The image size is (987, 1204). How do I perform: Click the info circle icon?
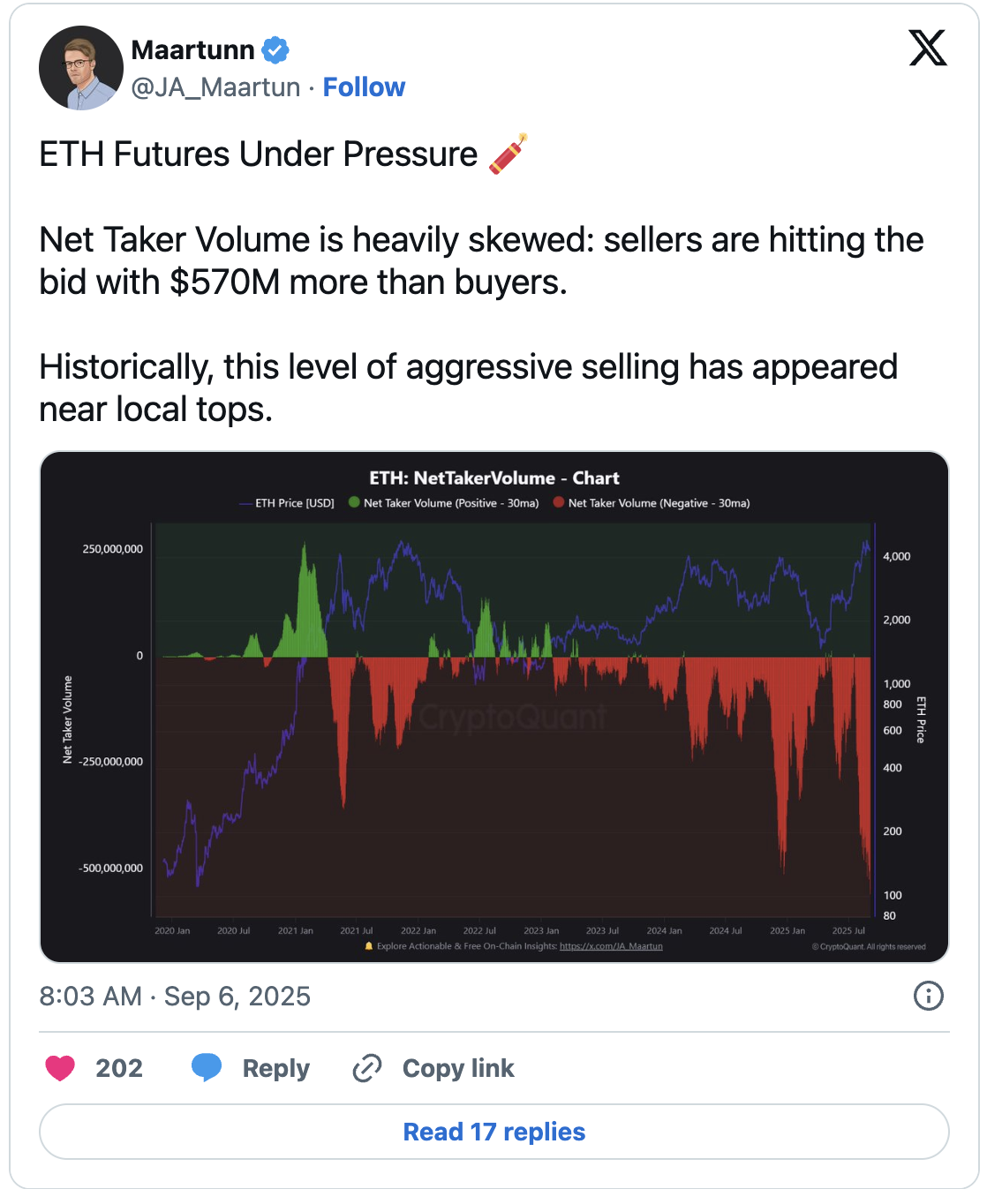(928, 996)
